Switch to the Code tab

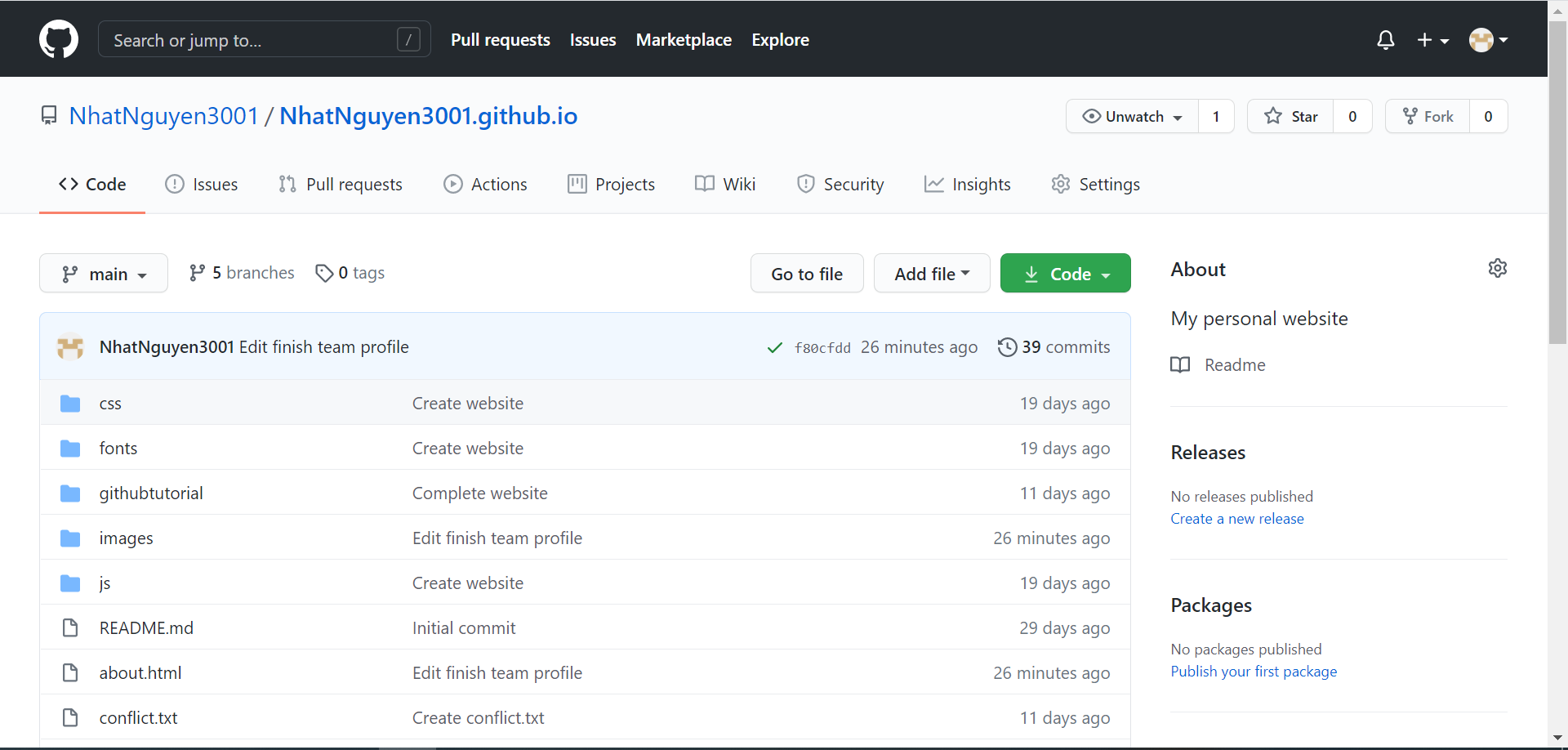pyautogui.click(x=92, y=185)
